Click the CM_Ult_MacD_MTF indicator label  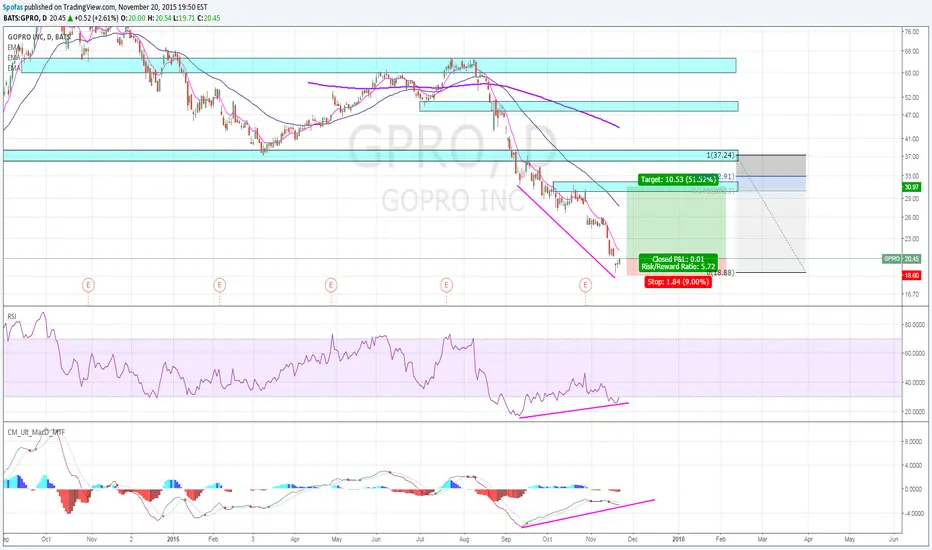36,432
